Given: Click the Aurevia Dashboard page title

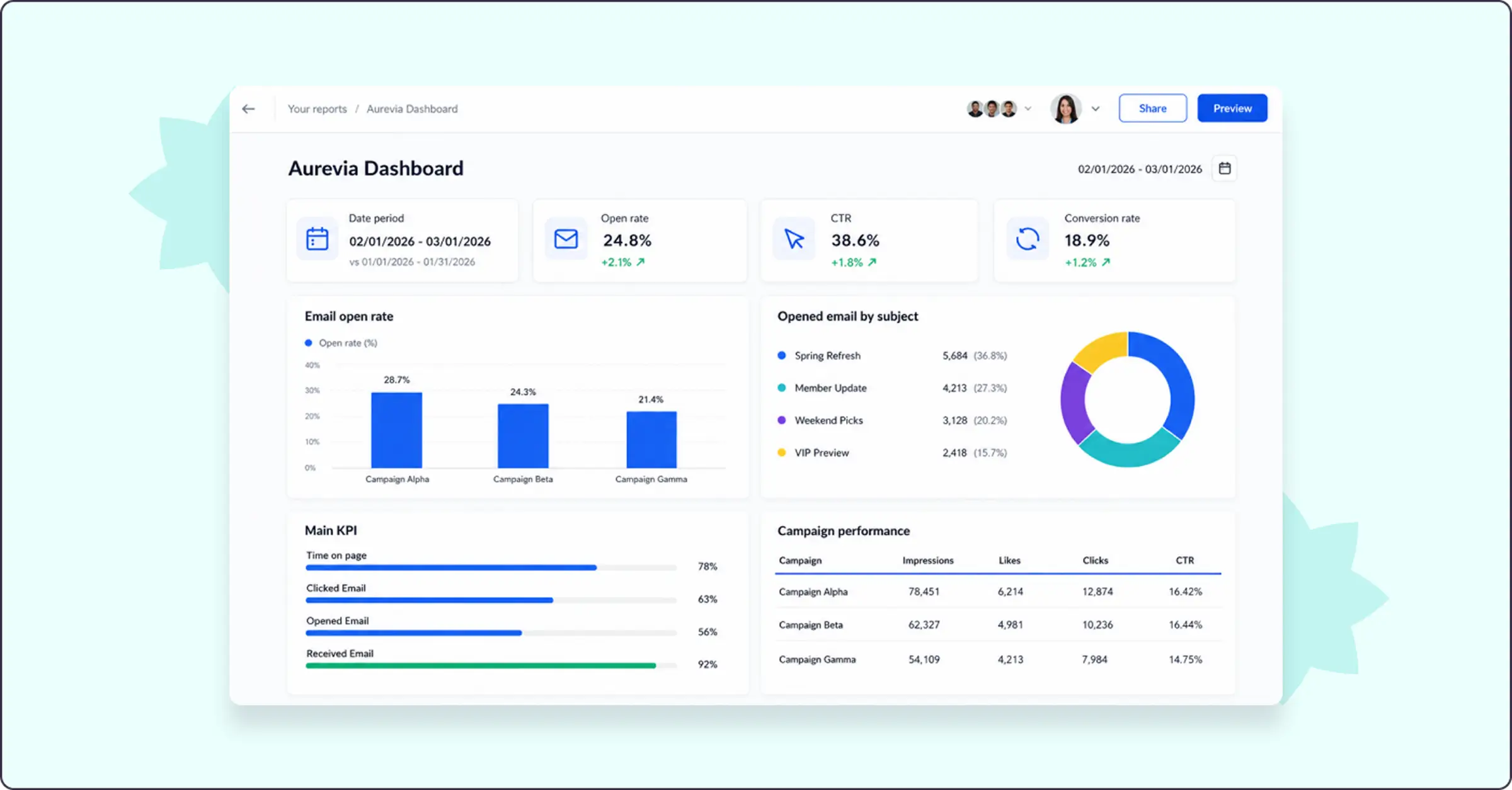Looking at the screenshot, I should click(376, 168).
